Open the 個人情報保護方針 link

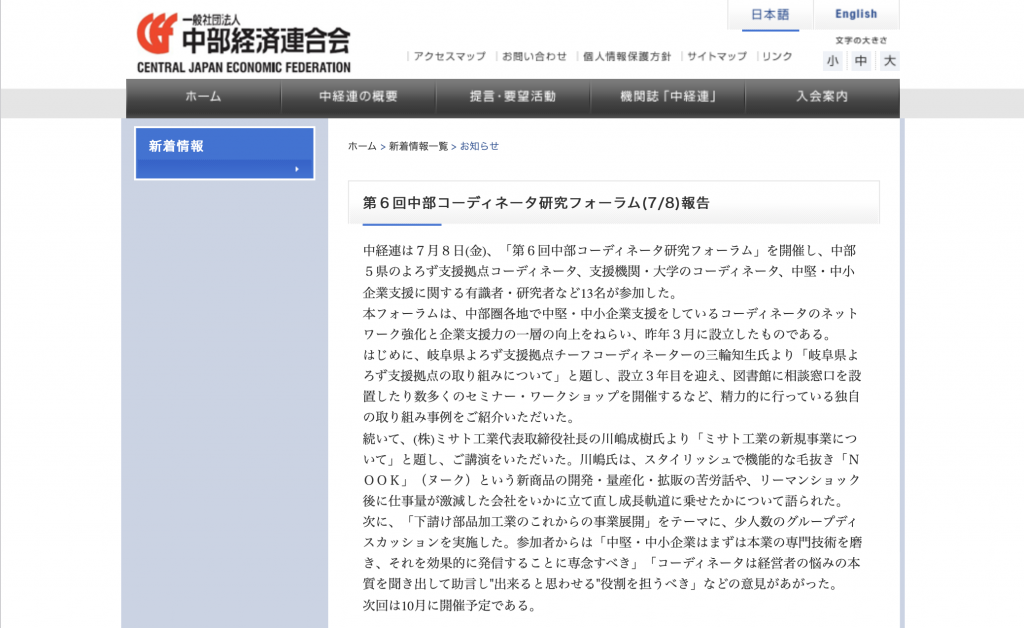tap(626, 56)
